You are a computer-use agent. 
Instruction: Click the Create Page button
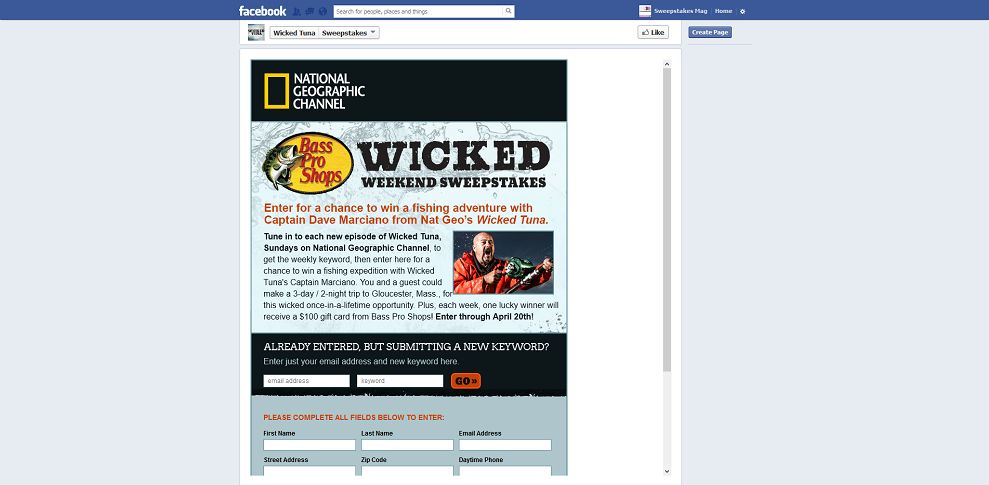(710, 32)
